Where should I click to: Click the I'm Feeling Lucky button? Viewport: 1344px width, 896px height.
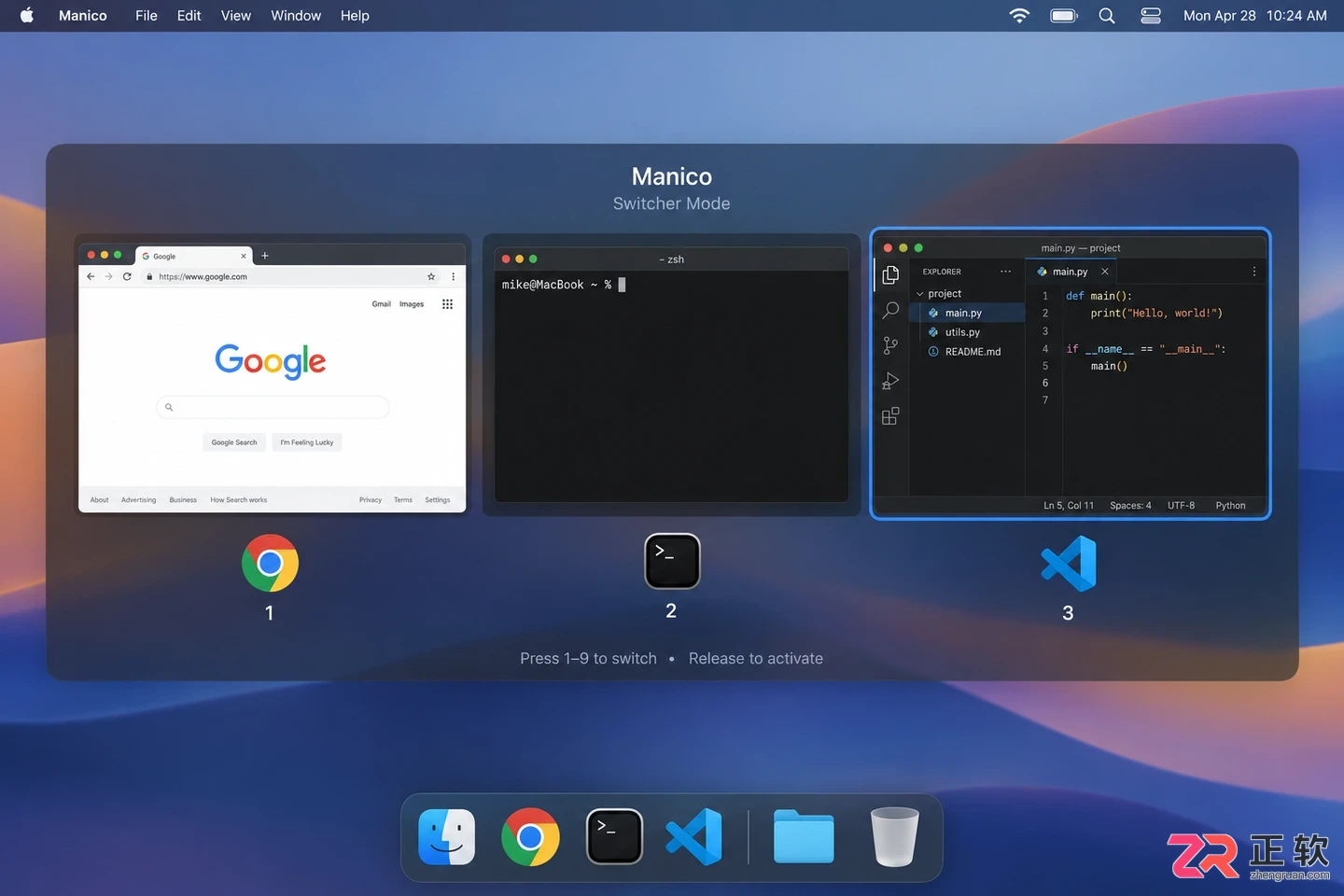pos(307,442)
